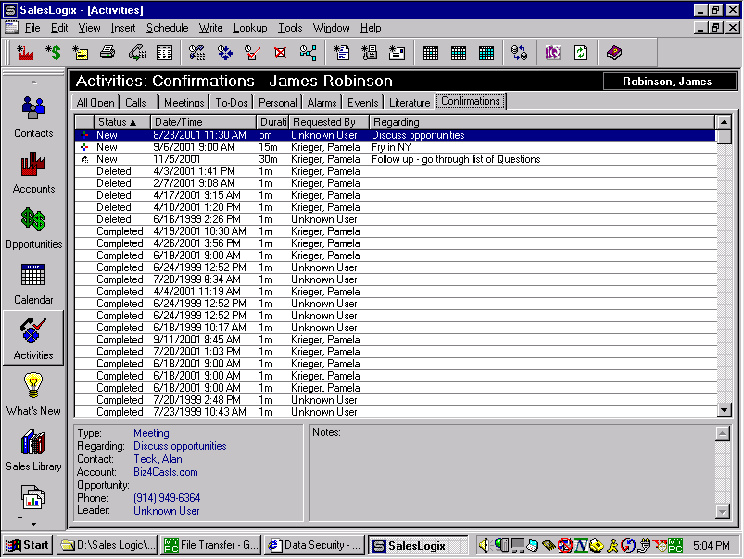Click the Biz4Casls.com account link
The width and height of the screenshot is (744, 559).
click(165, 472)
